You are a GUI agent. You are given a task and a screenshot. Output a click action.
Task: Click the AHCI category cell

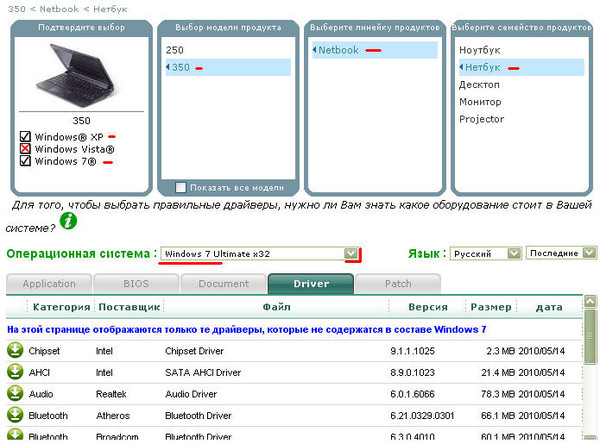[39, 372]
